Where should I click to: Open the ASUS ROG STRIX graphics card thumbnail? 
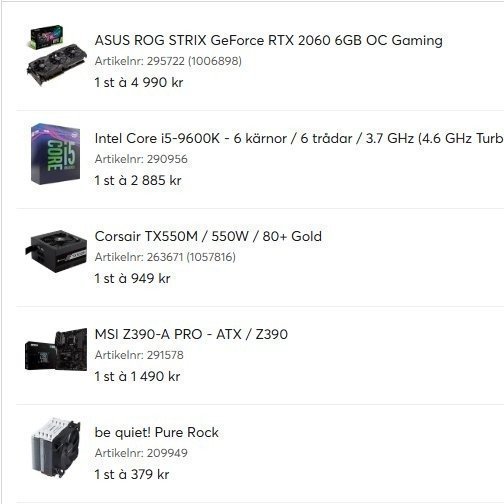click(x=56, y=56)
